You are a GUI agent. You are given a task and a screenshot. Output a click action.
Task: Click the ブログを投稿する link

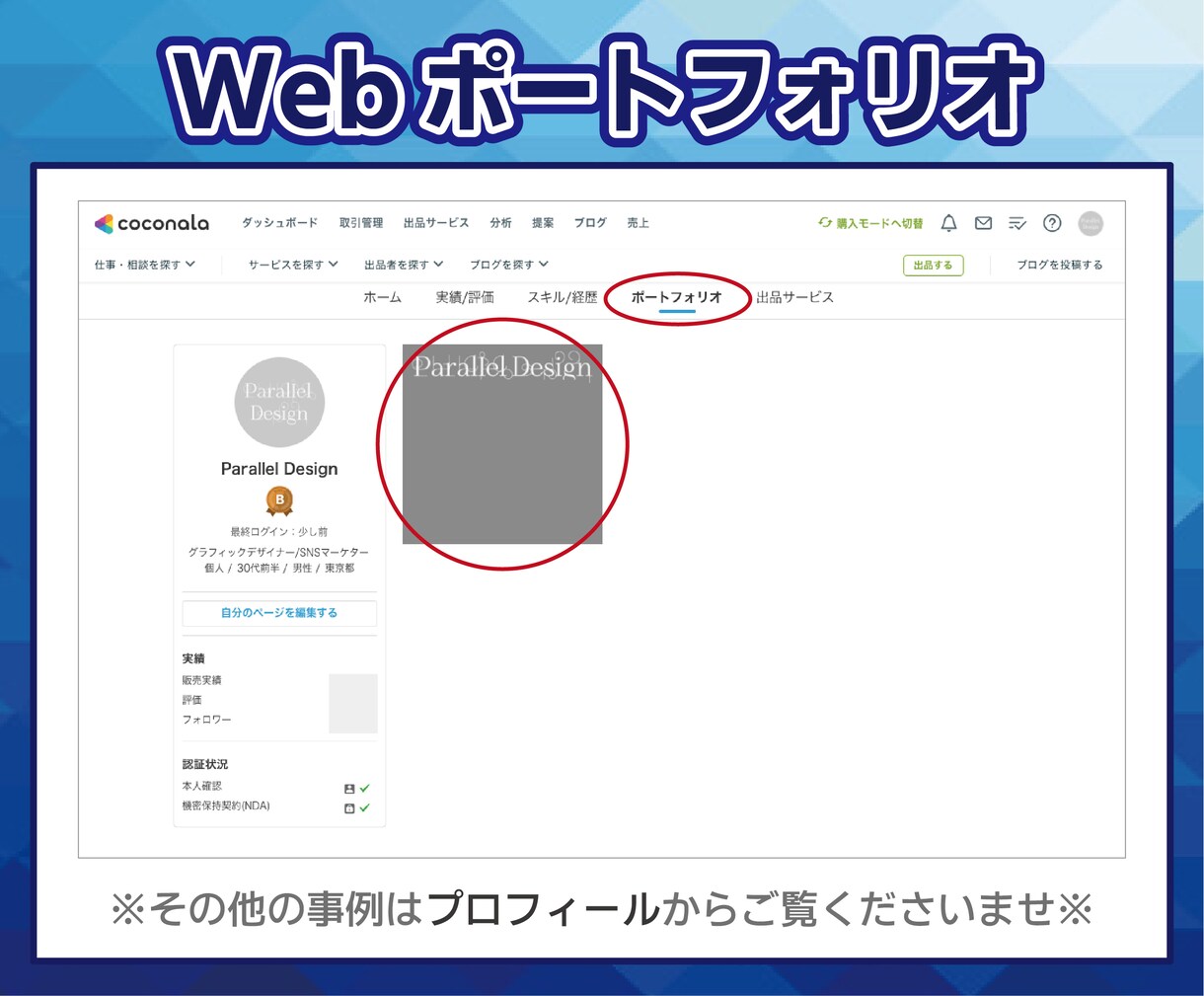click(x=1060, y=265)
